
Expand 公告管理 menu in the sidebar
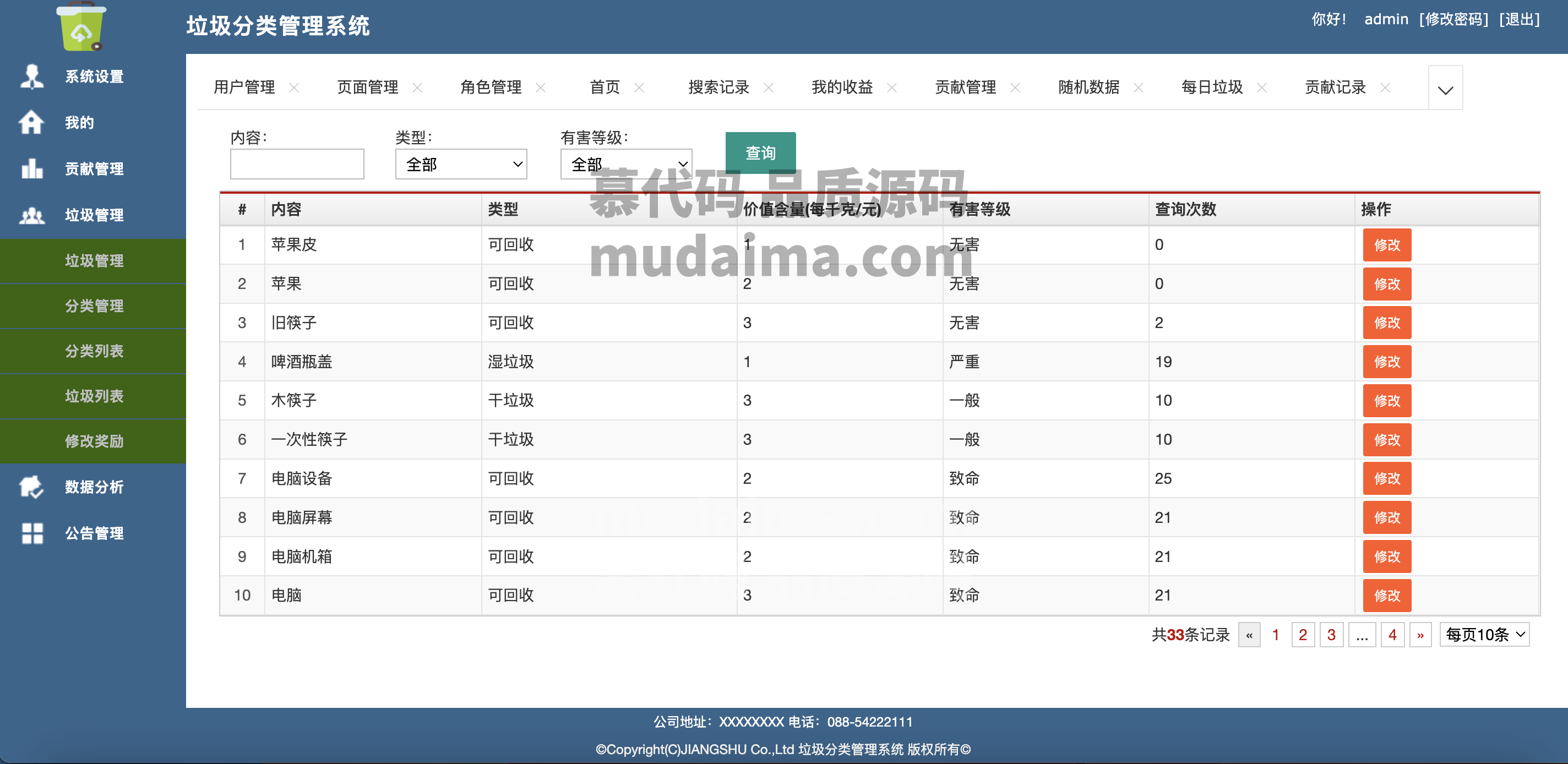(x=94, y=533)
